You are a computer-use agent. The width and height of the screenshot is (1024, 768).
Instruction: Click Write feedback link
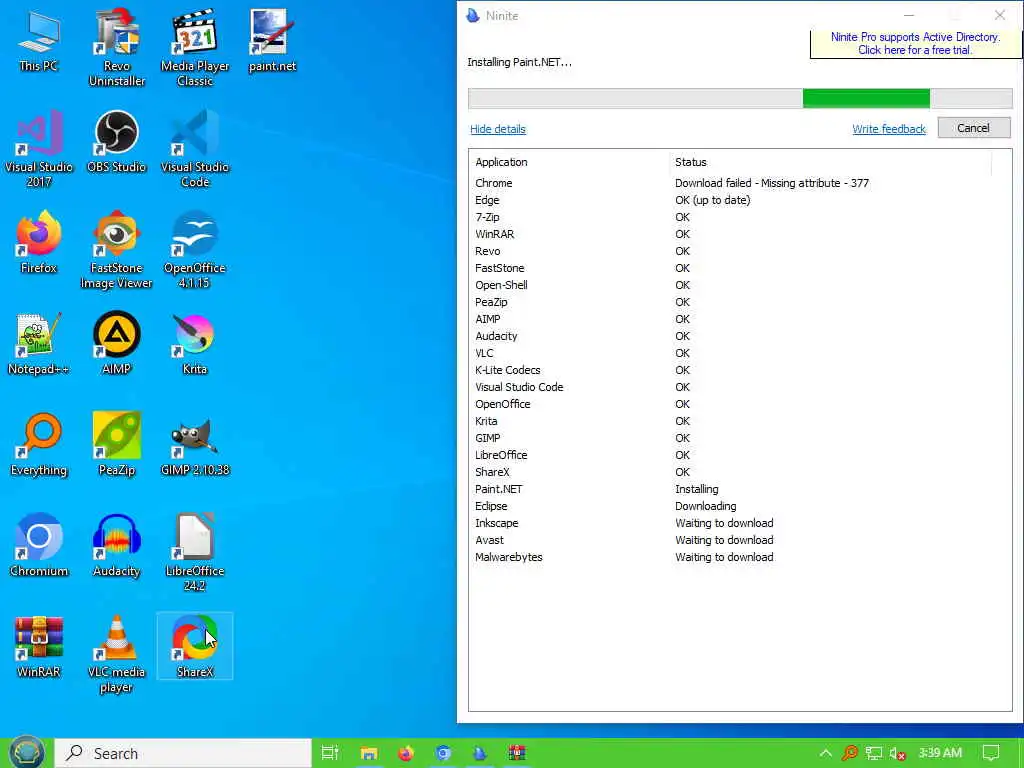point(889,129)
